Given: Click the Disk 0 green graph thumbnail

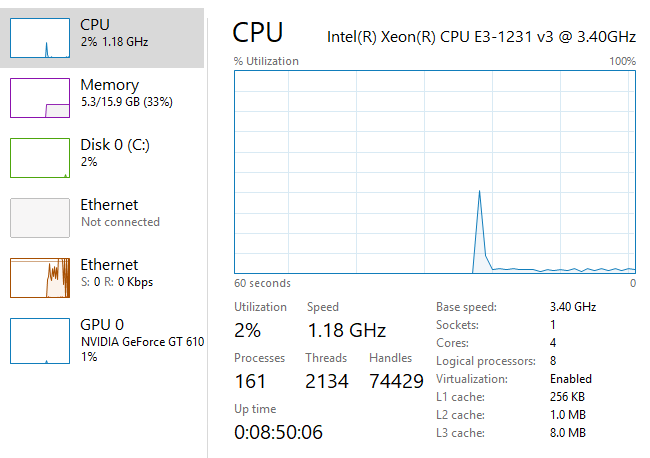Looking at the screenshot, I should [x=40, y=157].
